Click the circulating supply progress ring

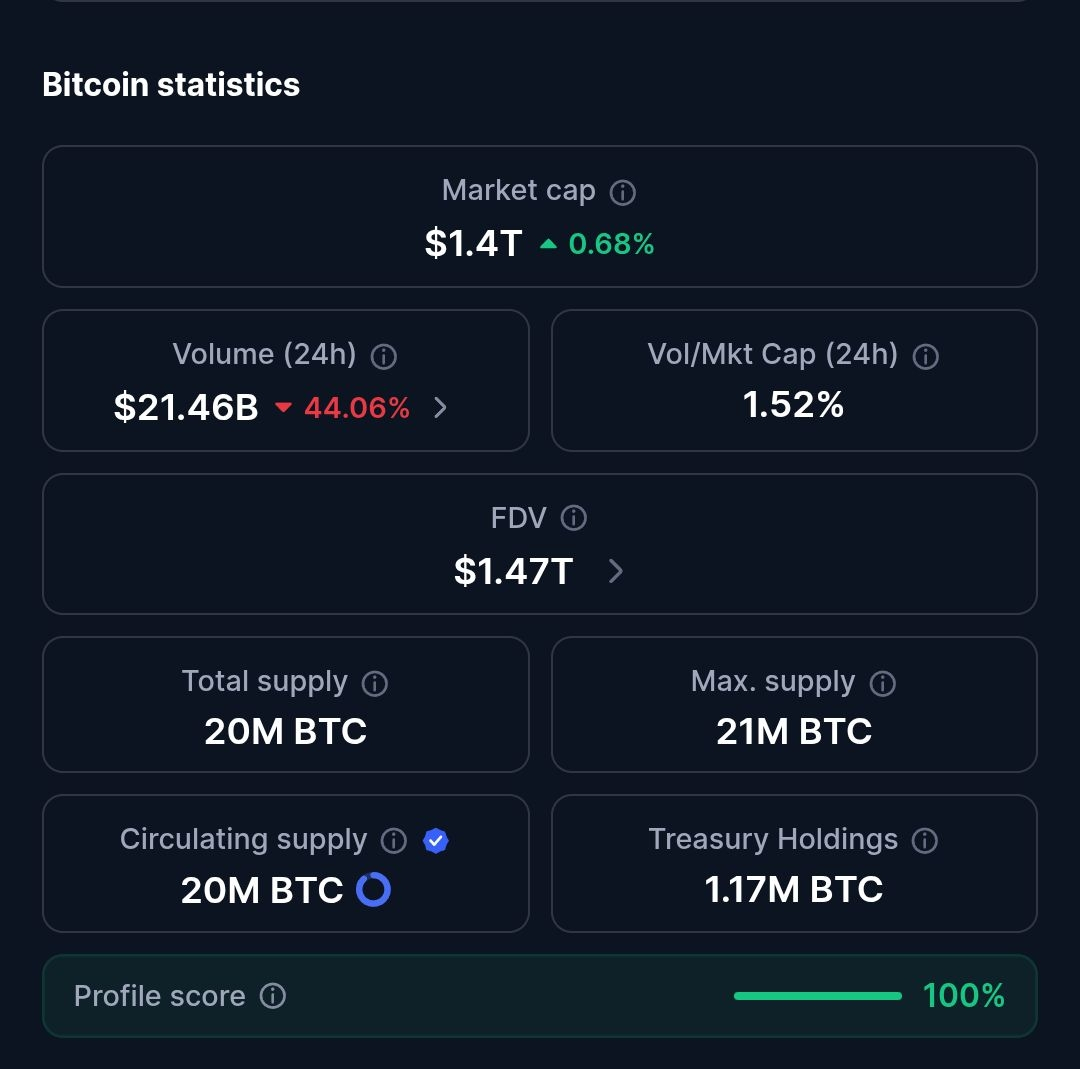[373, 889]
